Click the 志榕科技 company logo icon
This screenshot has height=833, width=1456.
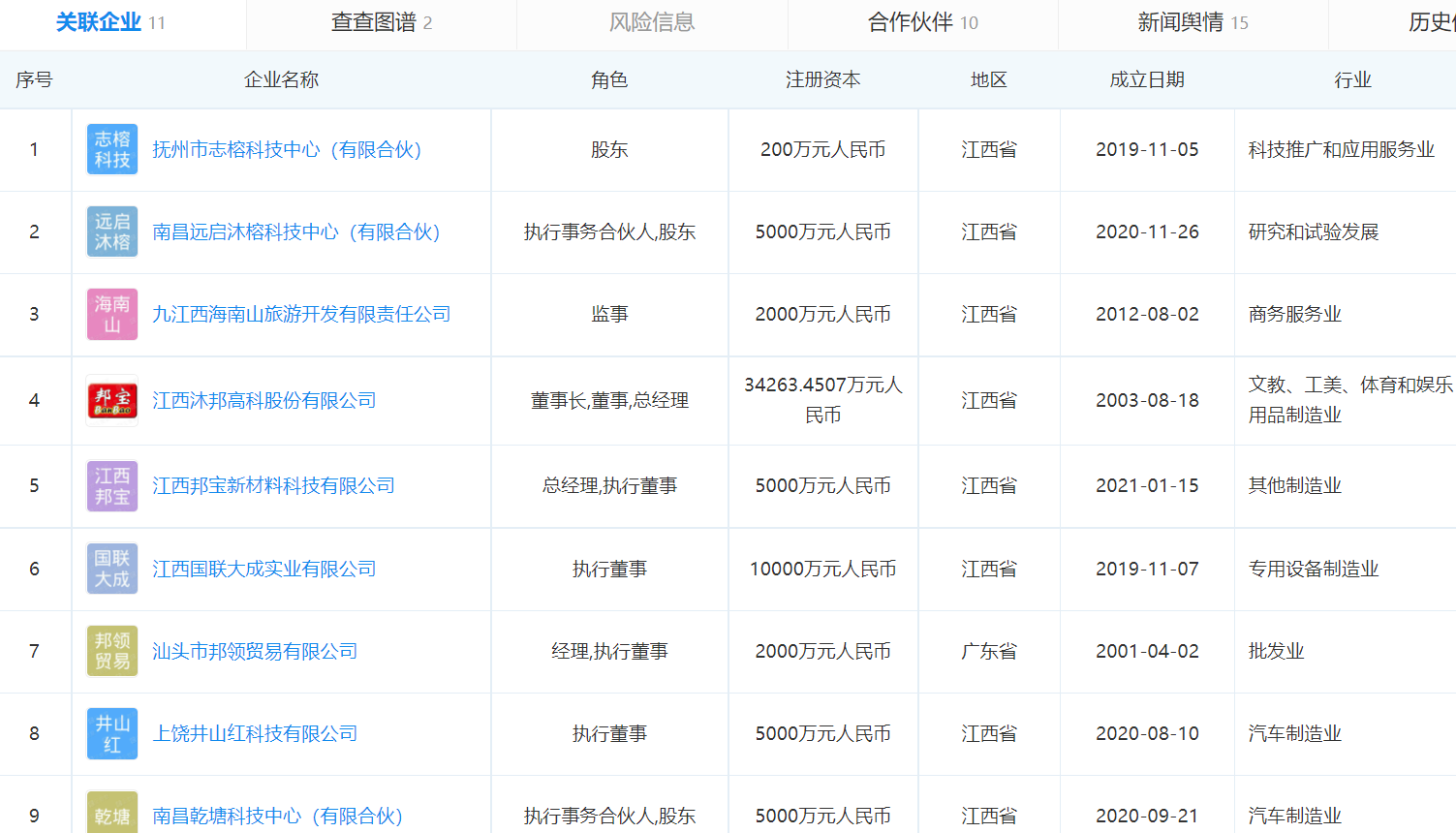(112, 149)
